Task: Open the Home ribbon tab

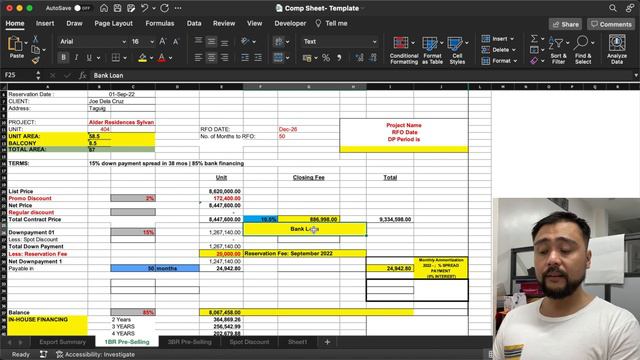Action: pos(15,24)
